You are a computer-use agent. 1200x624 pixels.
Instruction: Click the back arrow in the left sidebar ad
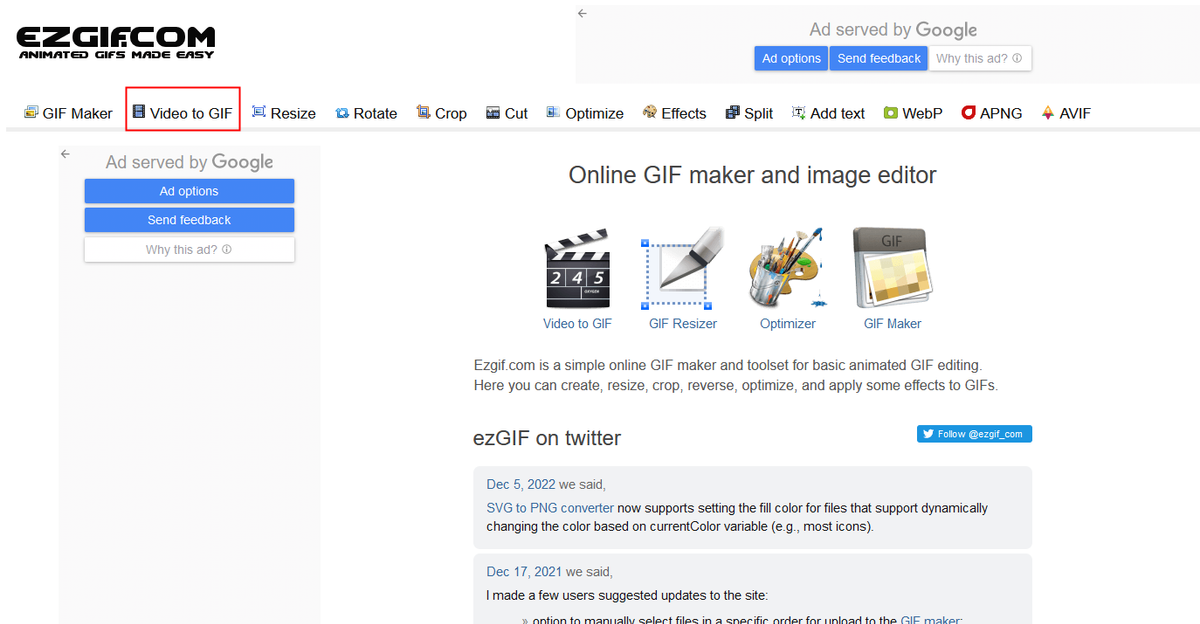tap(65, 154)
